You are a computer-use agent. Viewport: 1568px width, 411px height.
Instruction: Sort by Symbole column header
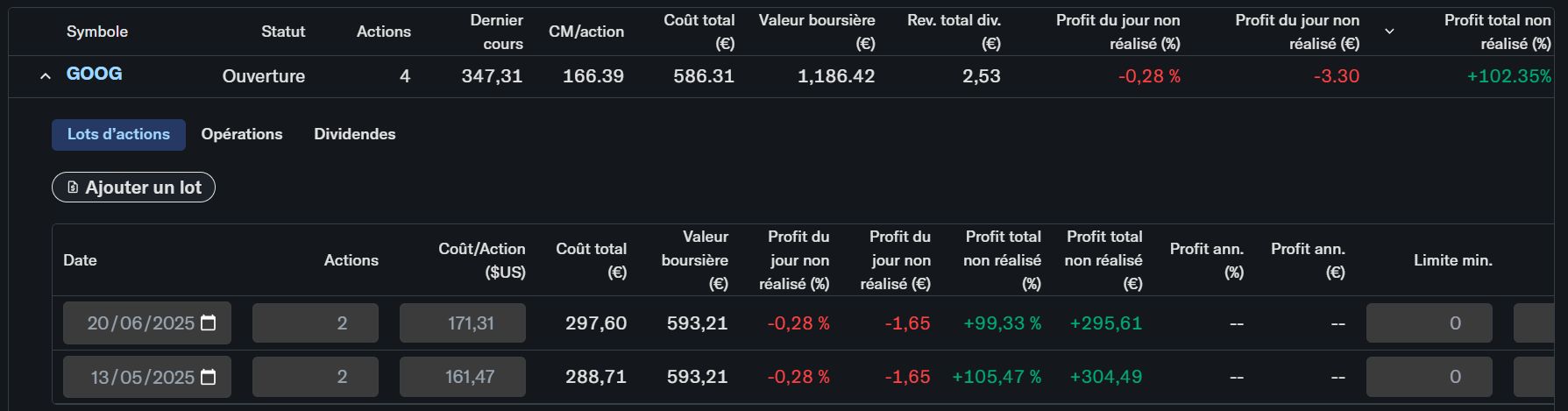tap(97, 32)
